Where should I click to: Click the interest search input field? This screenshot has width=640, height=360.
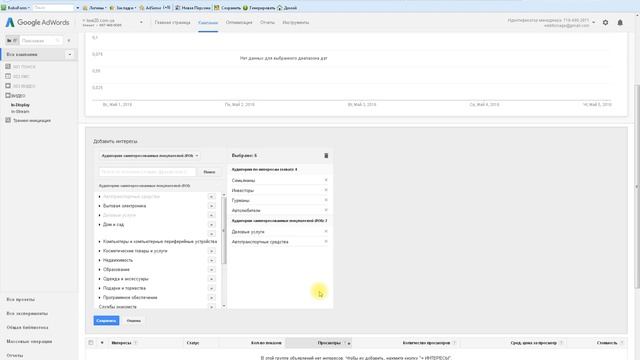pos(147,172)
